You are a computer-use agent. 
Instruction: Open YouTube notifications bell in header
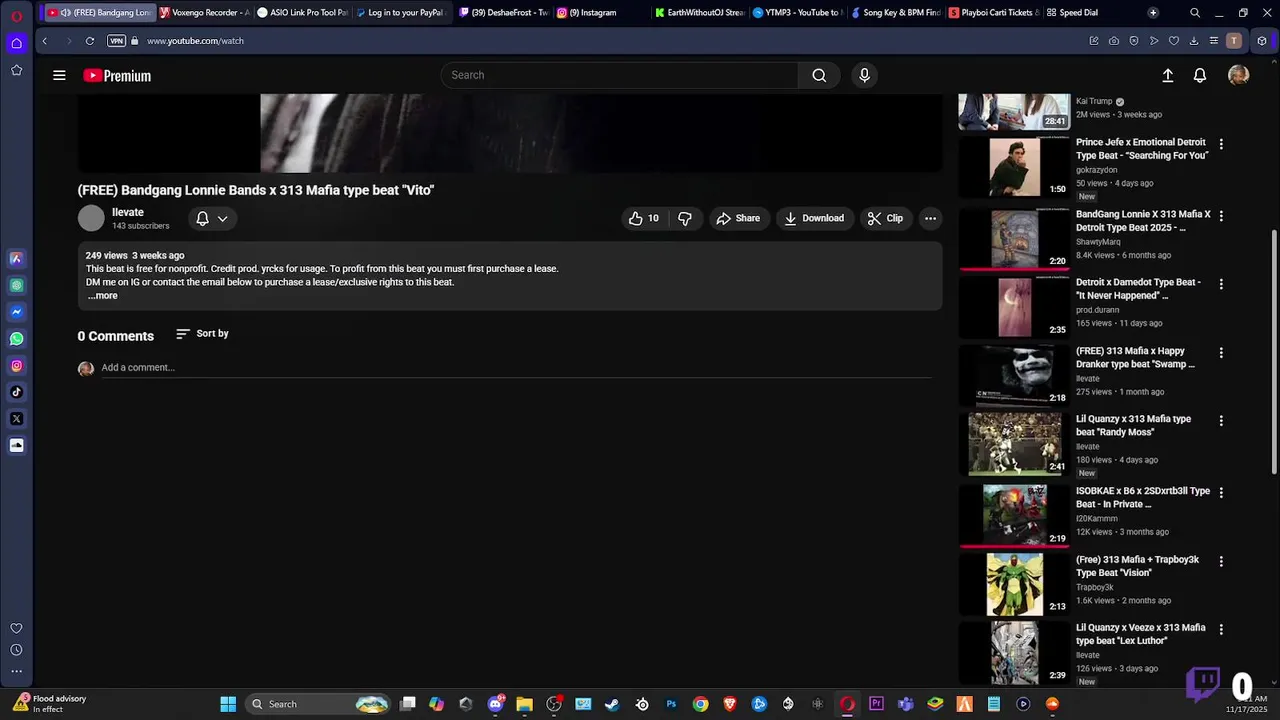tap(1200, 75)
